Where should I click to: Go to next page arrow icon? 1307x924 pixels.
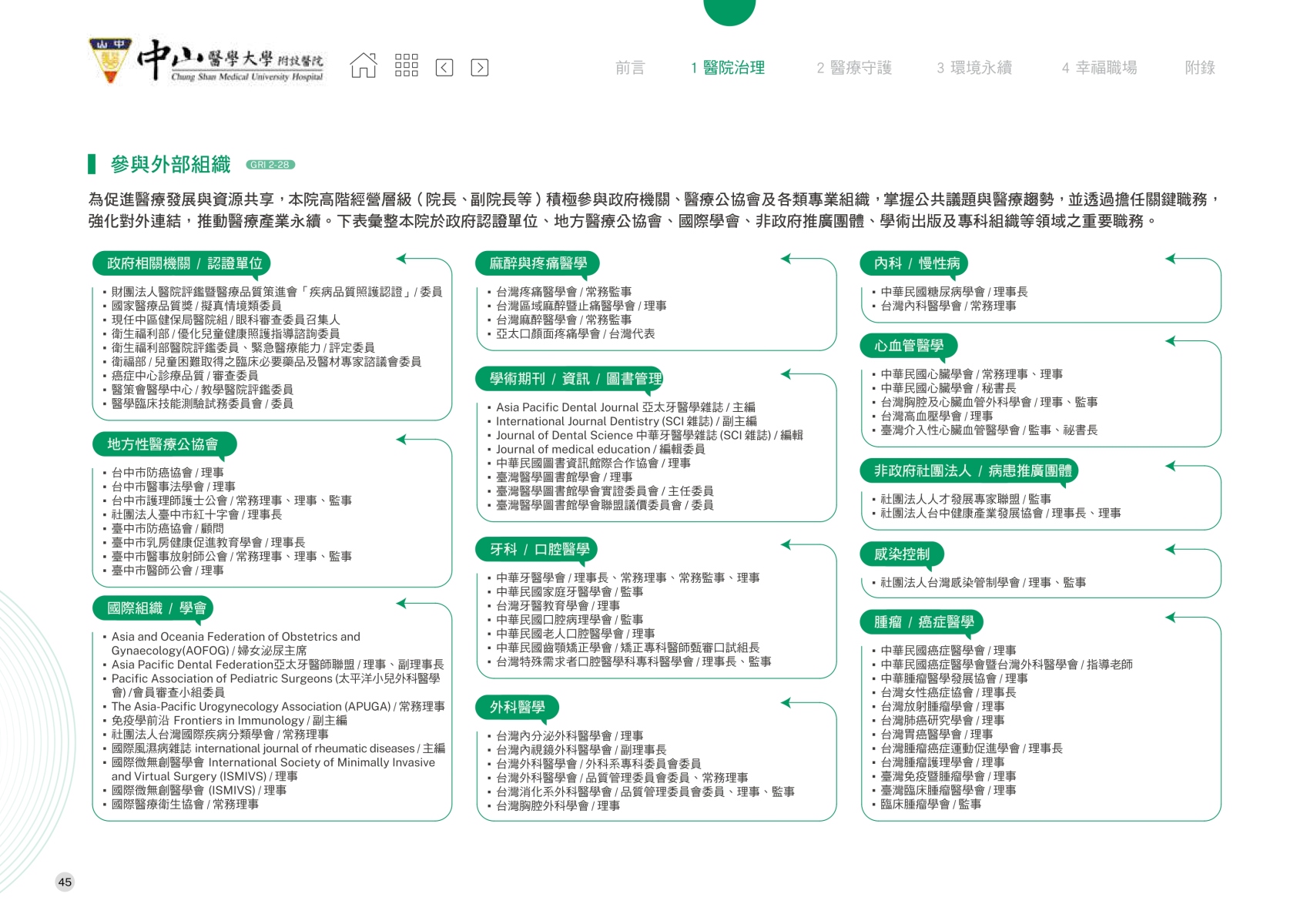(x=479, y=68)
